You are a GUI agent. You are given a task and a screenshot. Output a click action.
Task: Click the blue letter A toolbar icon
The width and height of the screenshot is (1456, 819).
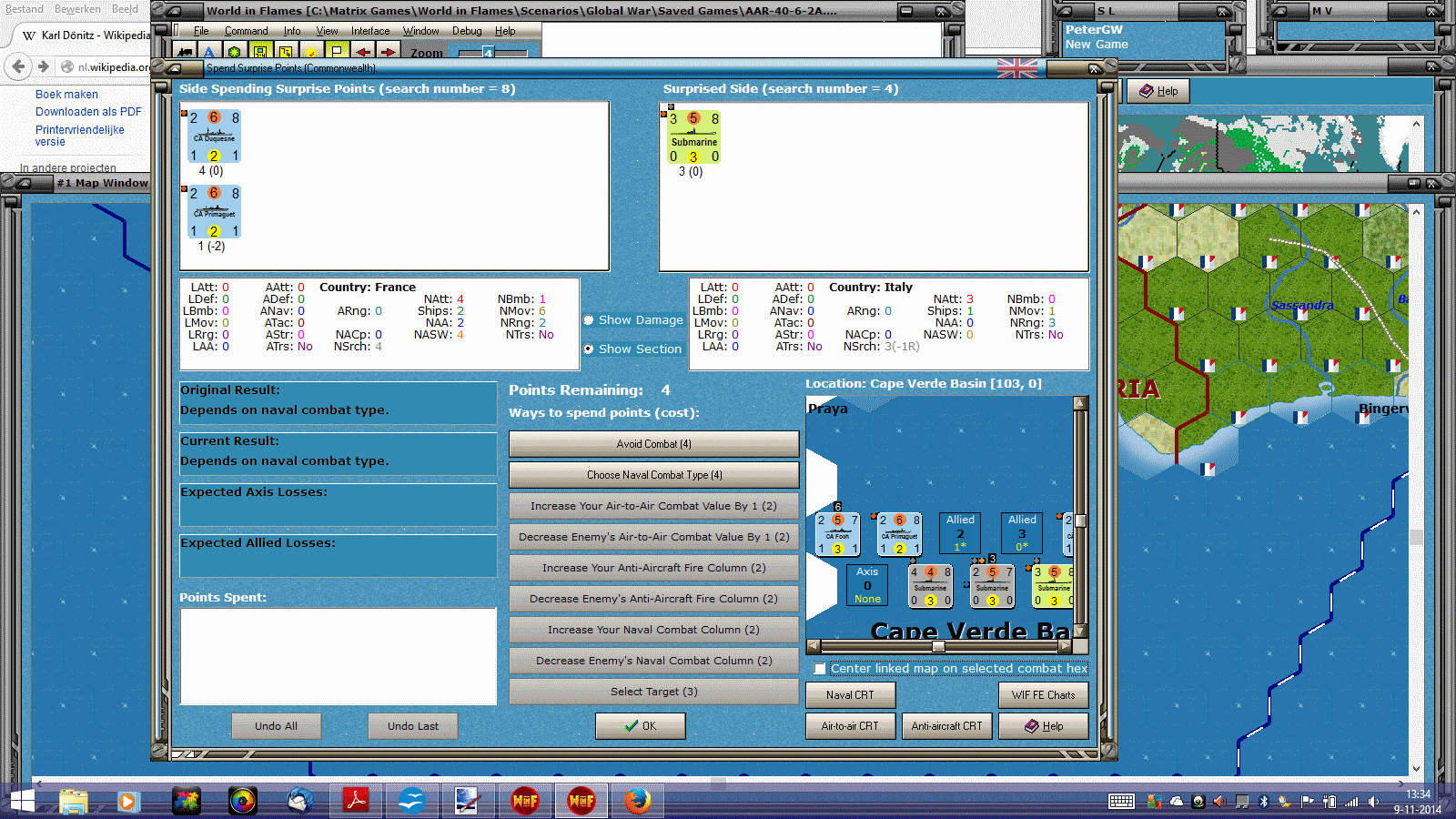209,52
